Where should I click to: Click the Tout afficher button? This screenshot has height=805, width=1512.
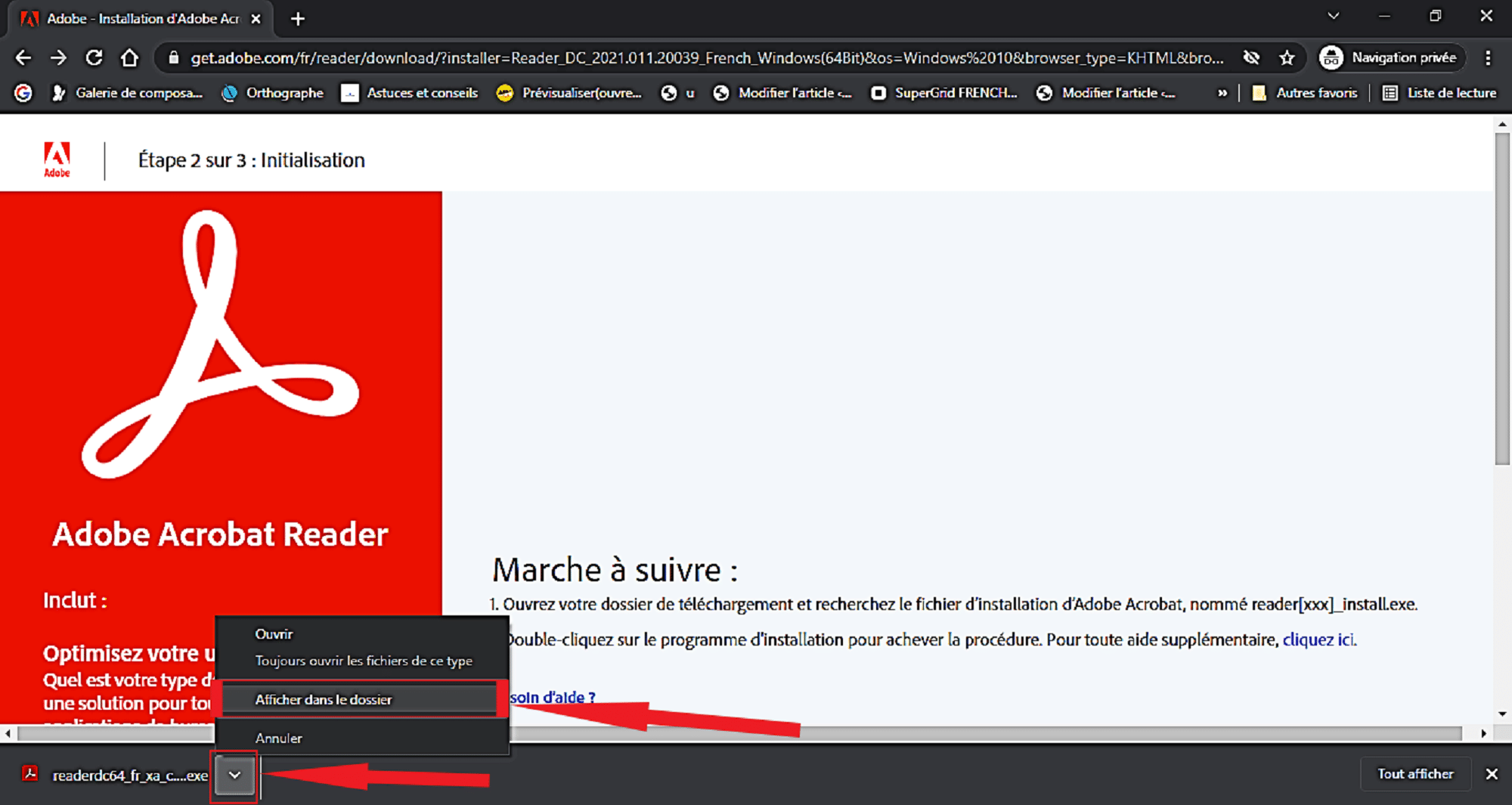click(1415, 774)
